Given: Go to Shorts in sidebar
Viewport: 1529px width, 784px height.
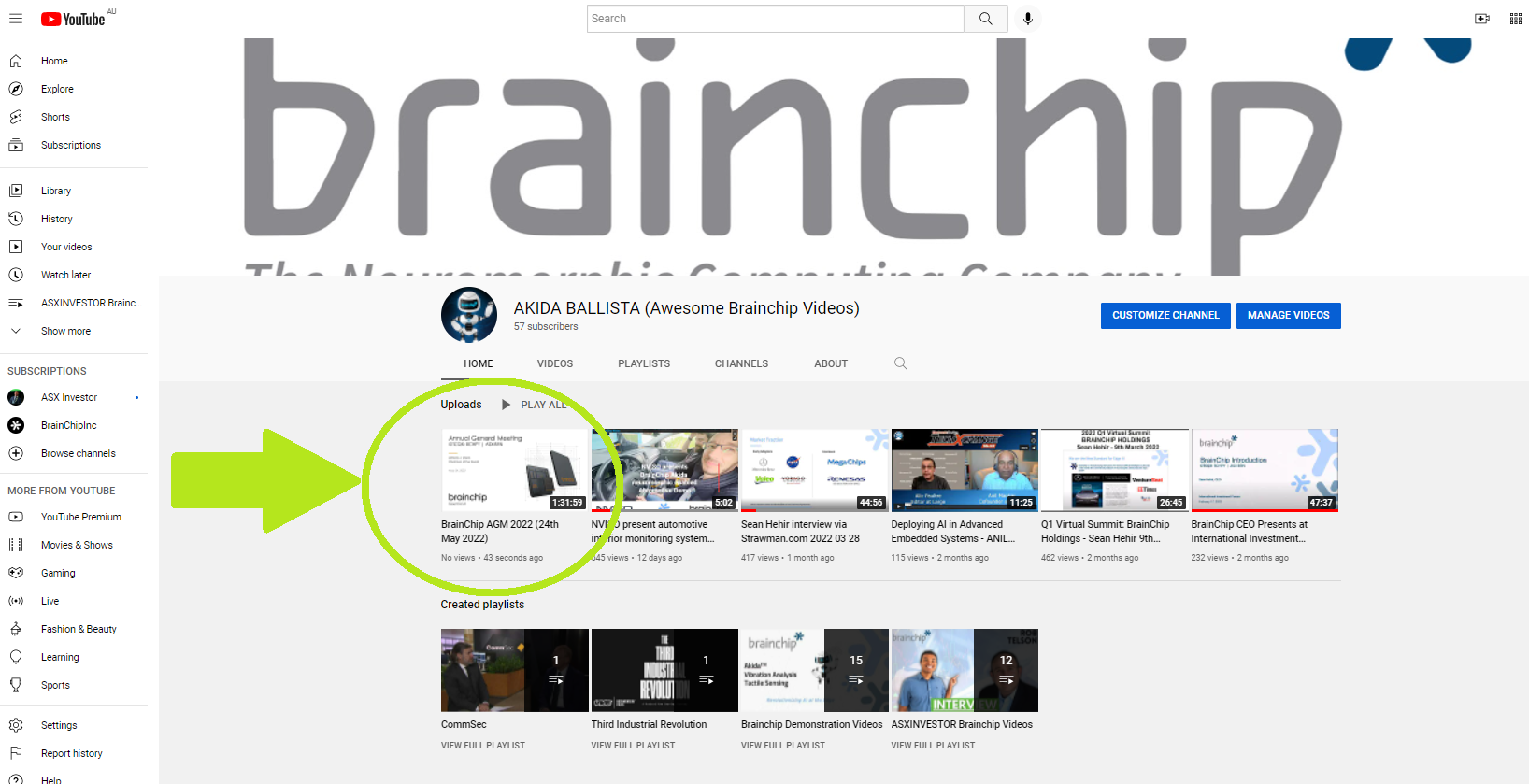Looking at the screenshot, I should click(55, 117).
